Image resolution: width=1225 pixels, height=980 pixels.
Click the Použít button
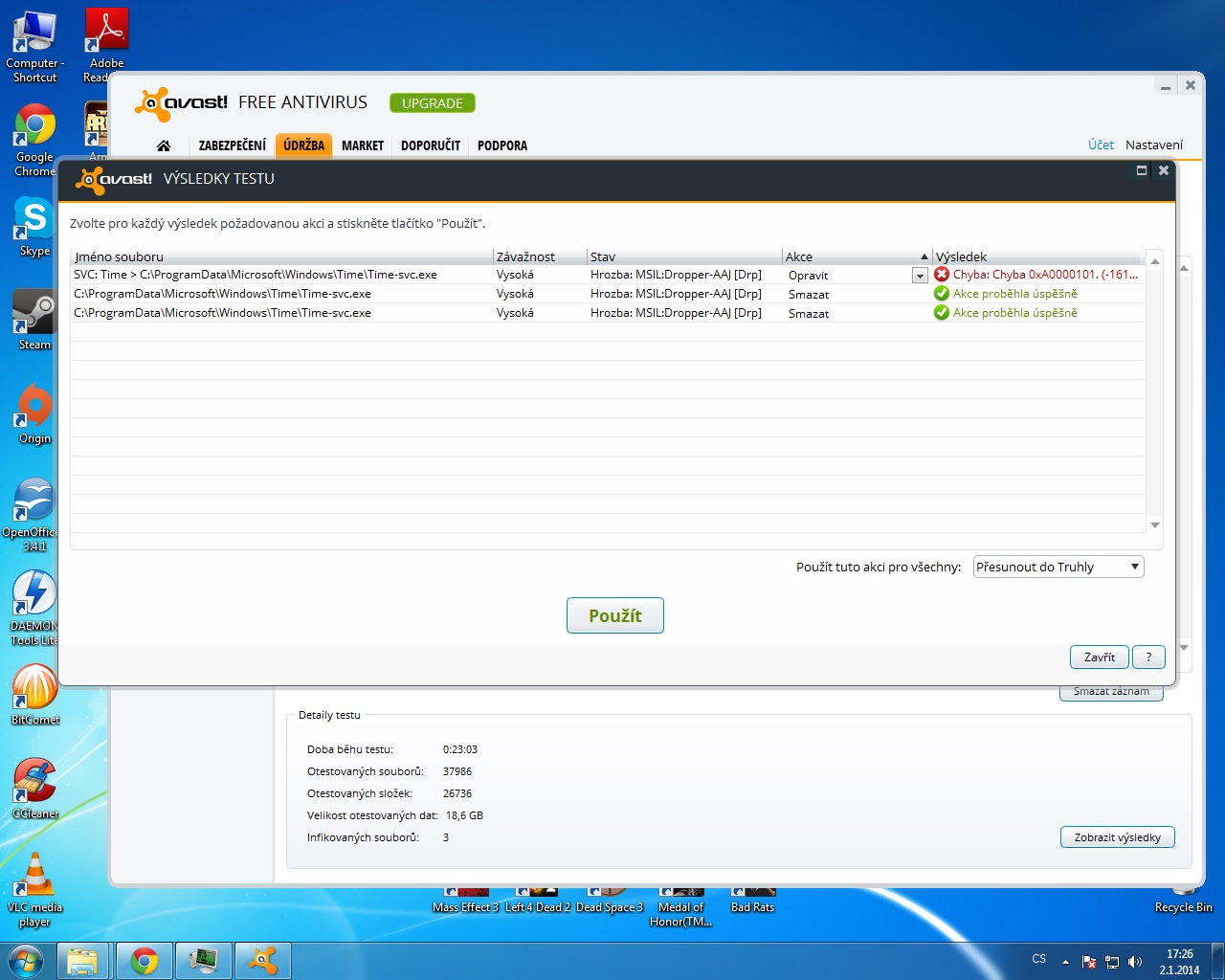tap(615, 615)
